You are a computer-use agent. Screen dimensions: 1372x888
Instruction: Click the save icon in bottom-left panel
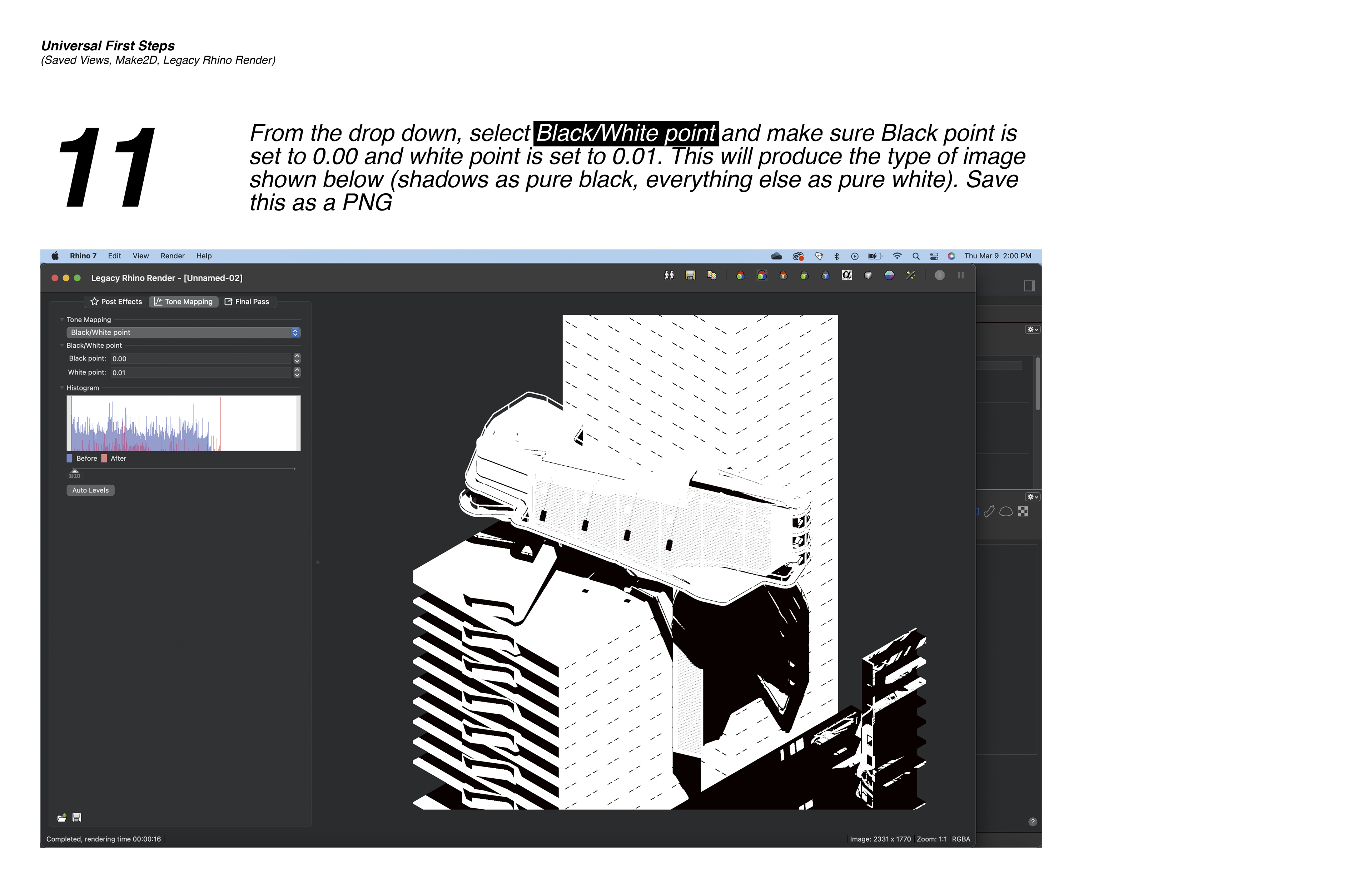click(77, 817)
